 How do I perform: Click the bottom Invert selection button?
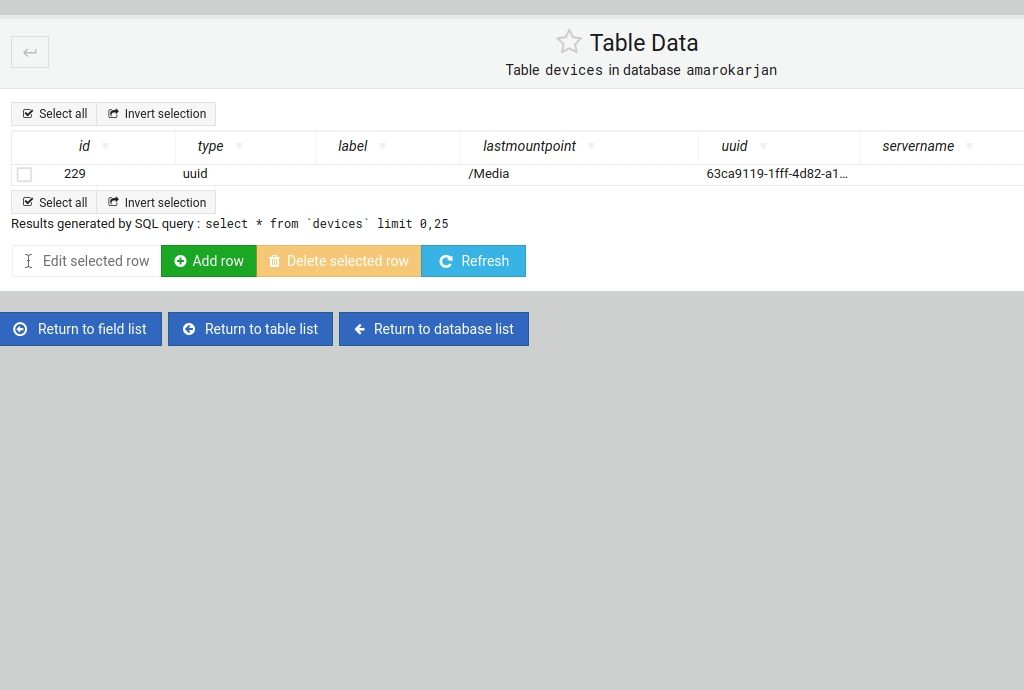pyautogui.click(x=156, y=203)
